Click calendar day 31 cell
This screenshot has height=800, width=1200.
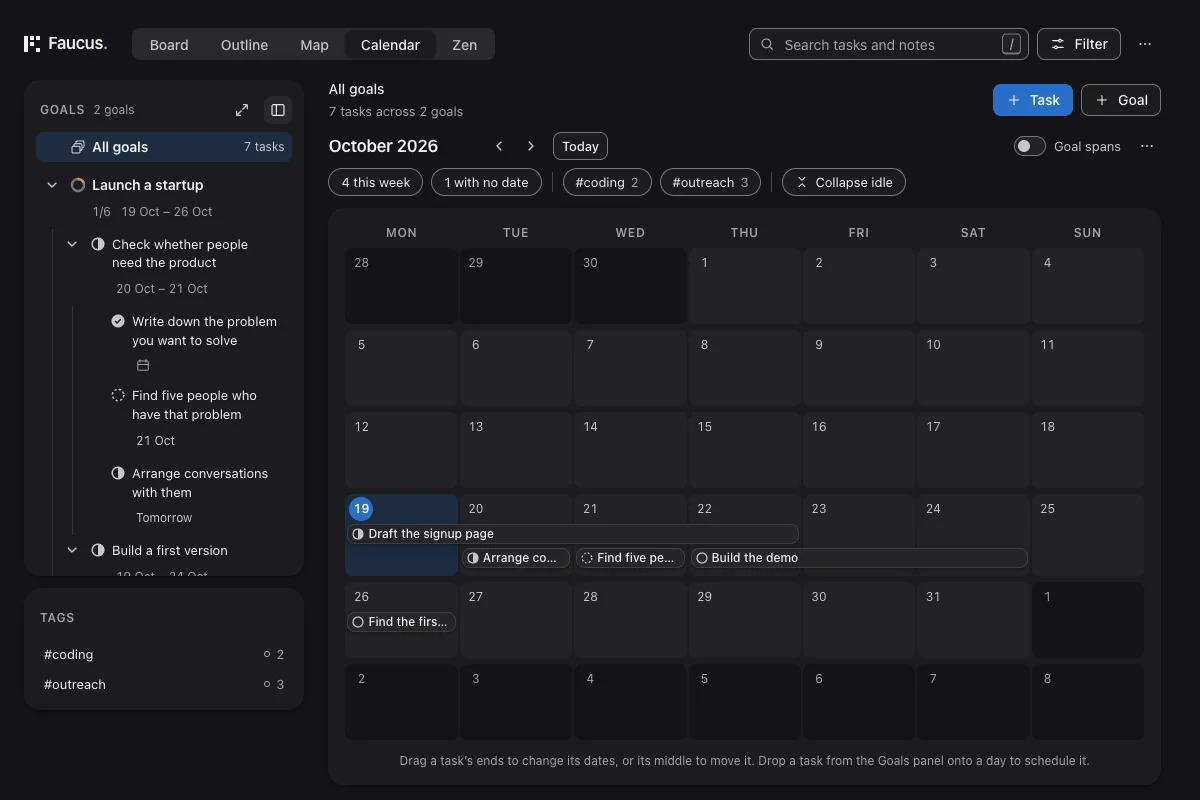[x=973, y=620]
